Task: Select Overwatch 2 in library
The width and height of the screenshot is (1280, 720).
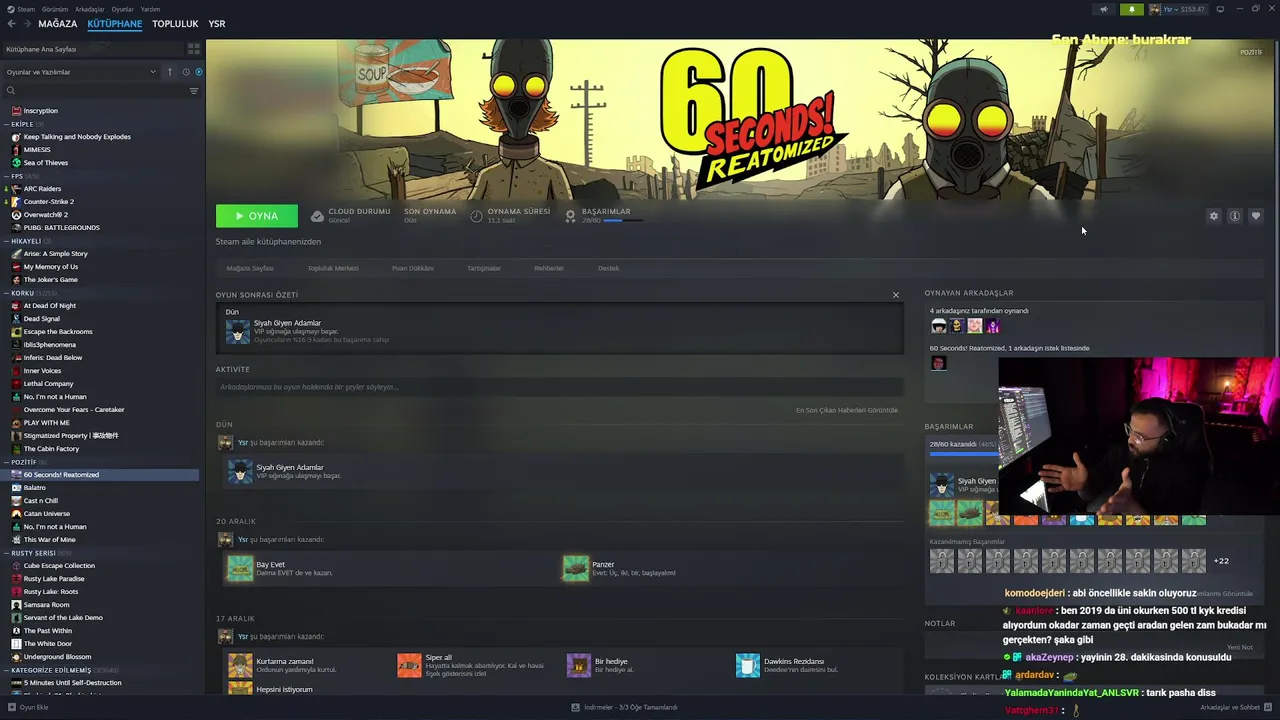Action: click(x=45, y=215)
